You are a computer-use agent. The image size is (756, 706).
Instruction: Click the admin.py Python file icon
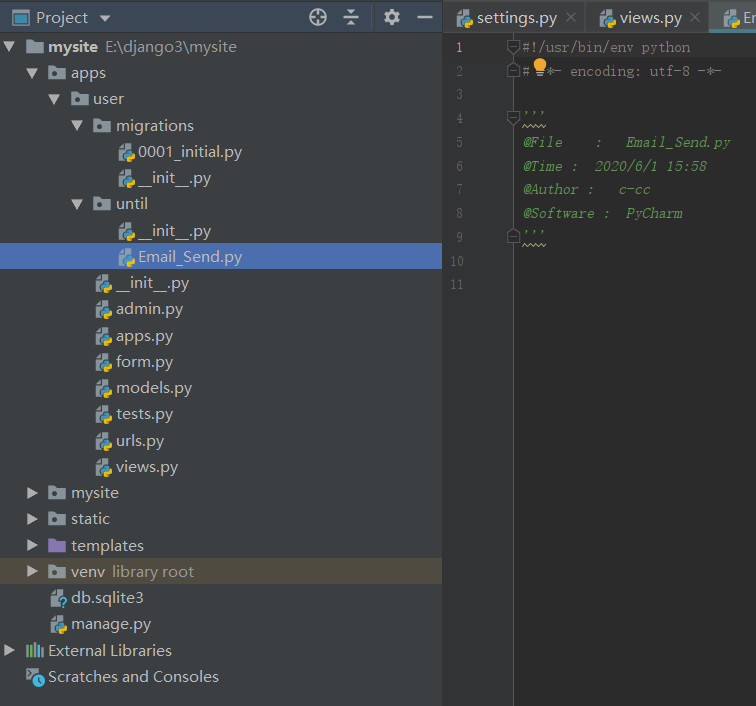(x=104, y=310)
